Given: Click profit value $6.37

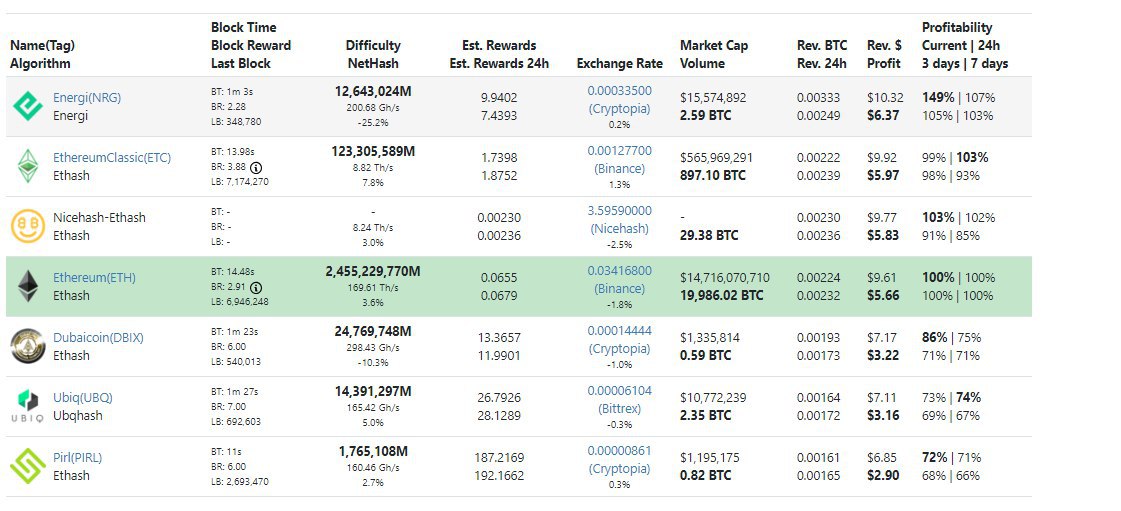Looking at the screenshot, I should coord(883,115).
